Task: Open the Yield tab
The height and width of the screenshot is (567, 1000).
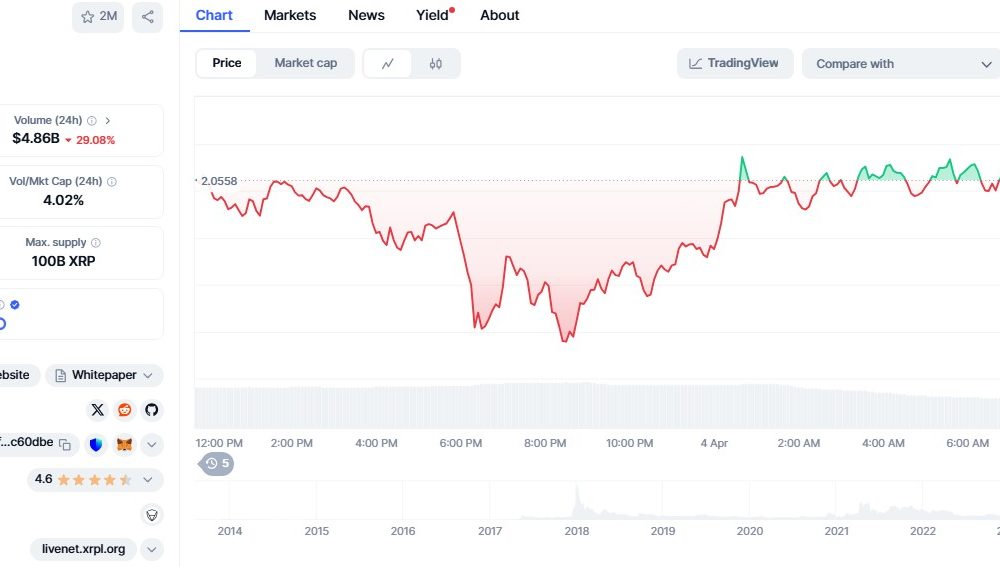Action: pos(434,15)
